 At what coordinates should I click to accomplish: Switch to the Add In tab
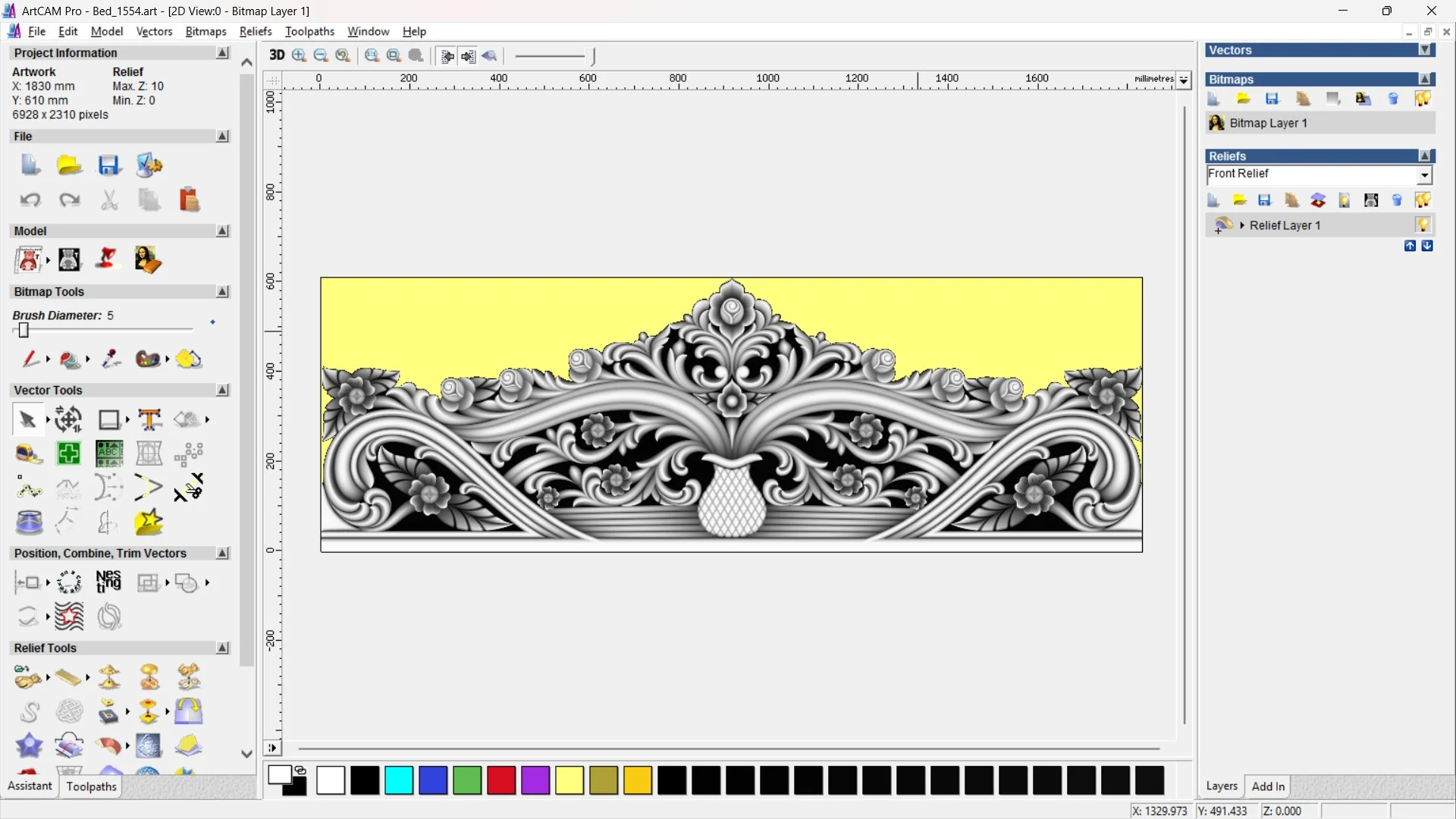[x=1268, y=786]
